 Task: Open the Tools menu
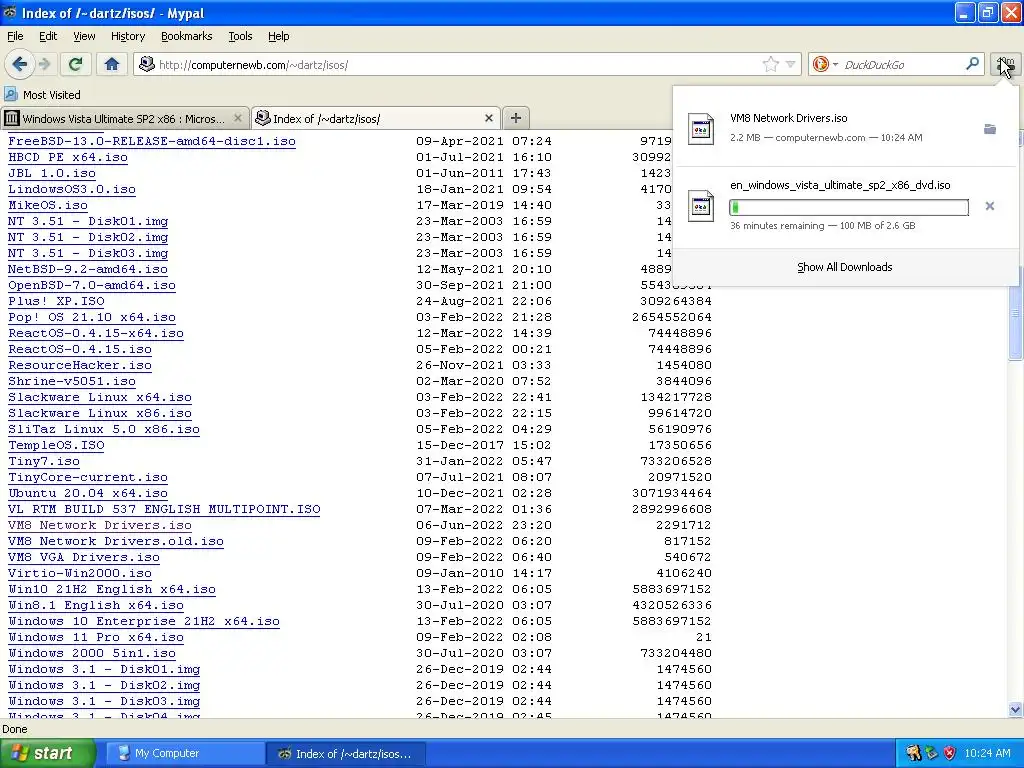coord(240,36)
